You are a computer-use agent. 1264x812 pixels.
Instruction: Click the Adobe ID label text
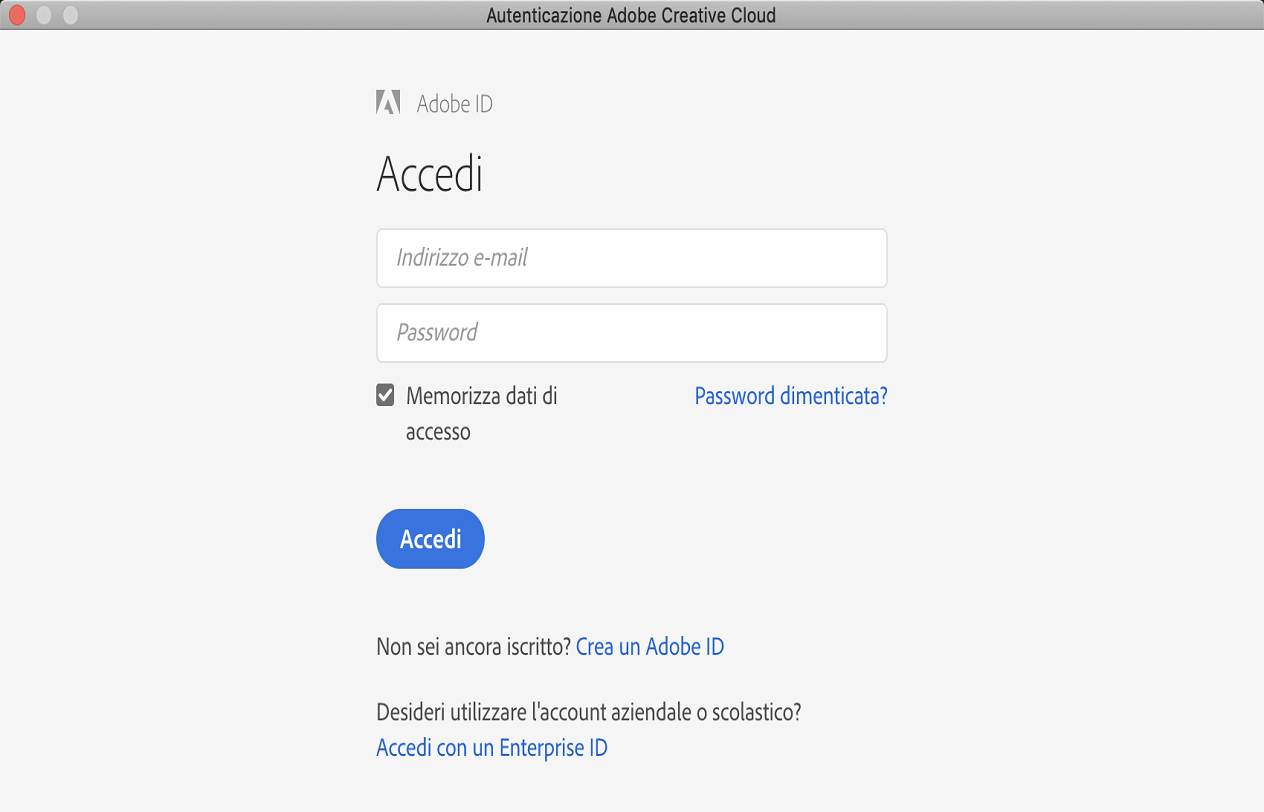(454, 104)
